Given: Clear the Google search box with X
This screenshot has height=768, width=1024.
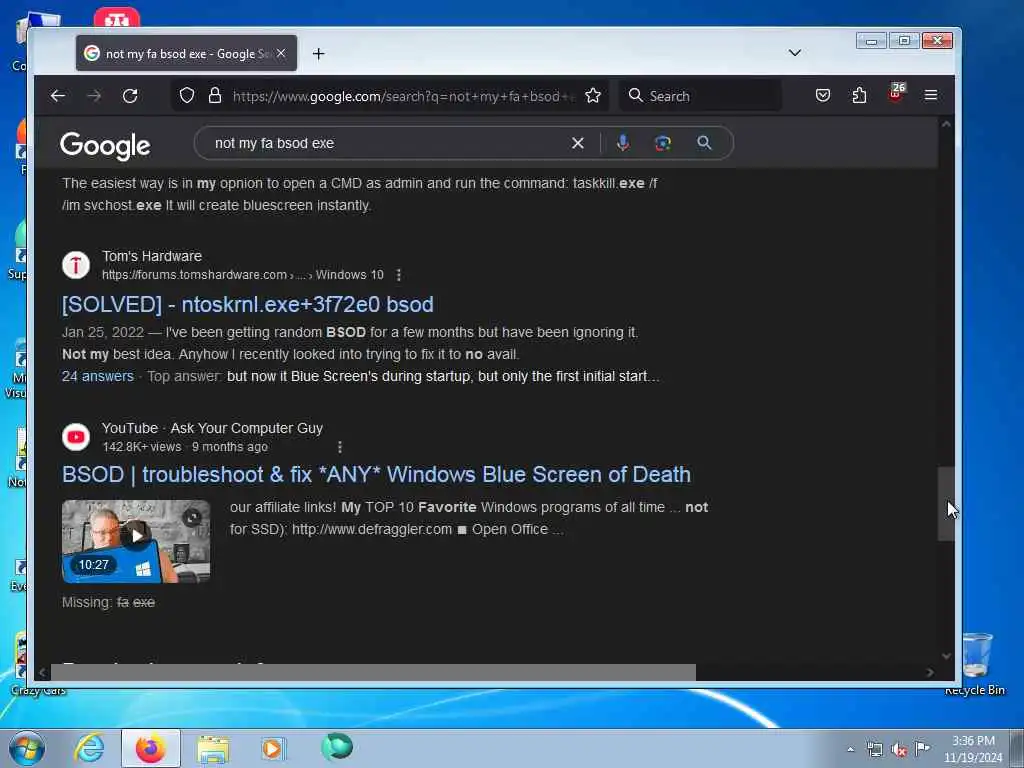Looking at the screenshot, I should tap(578, 143).
